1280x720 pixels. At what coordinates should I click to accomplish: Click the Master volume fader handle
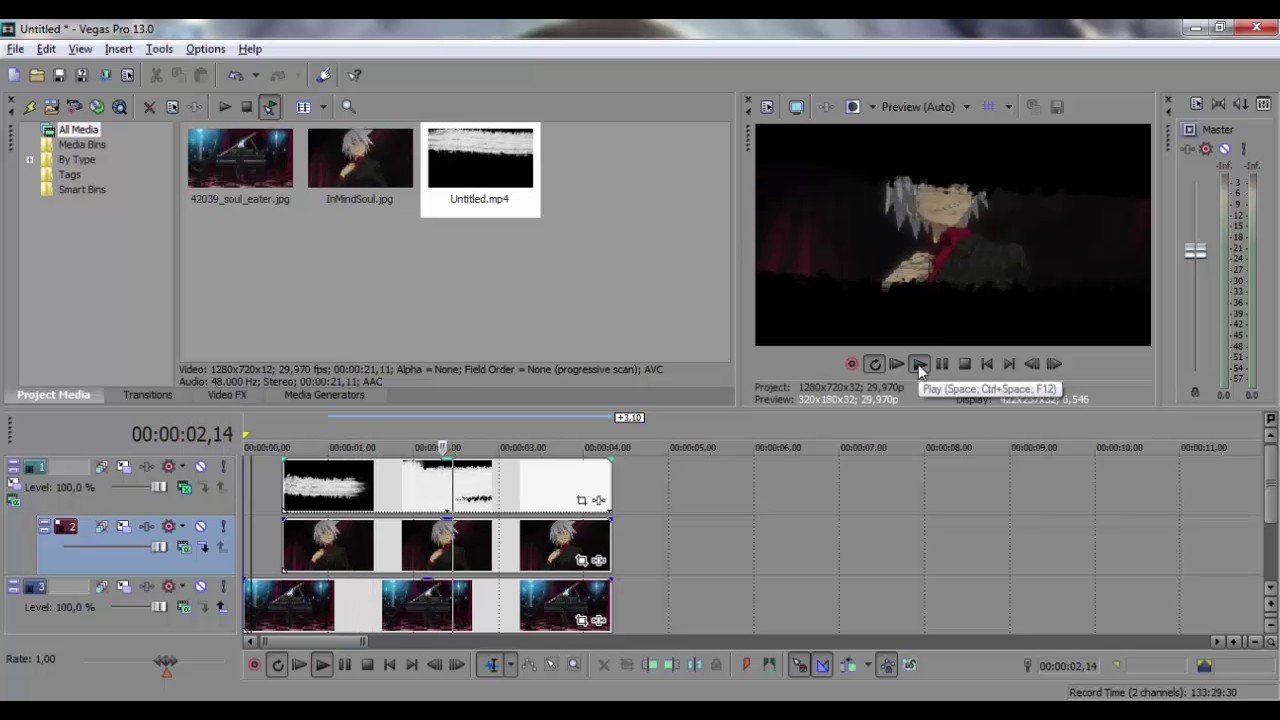[x=1195, y=251]
